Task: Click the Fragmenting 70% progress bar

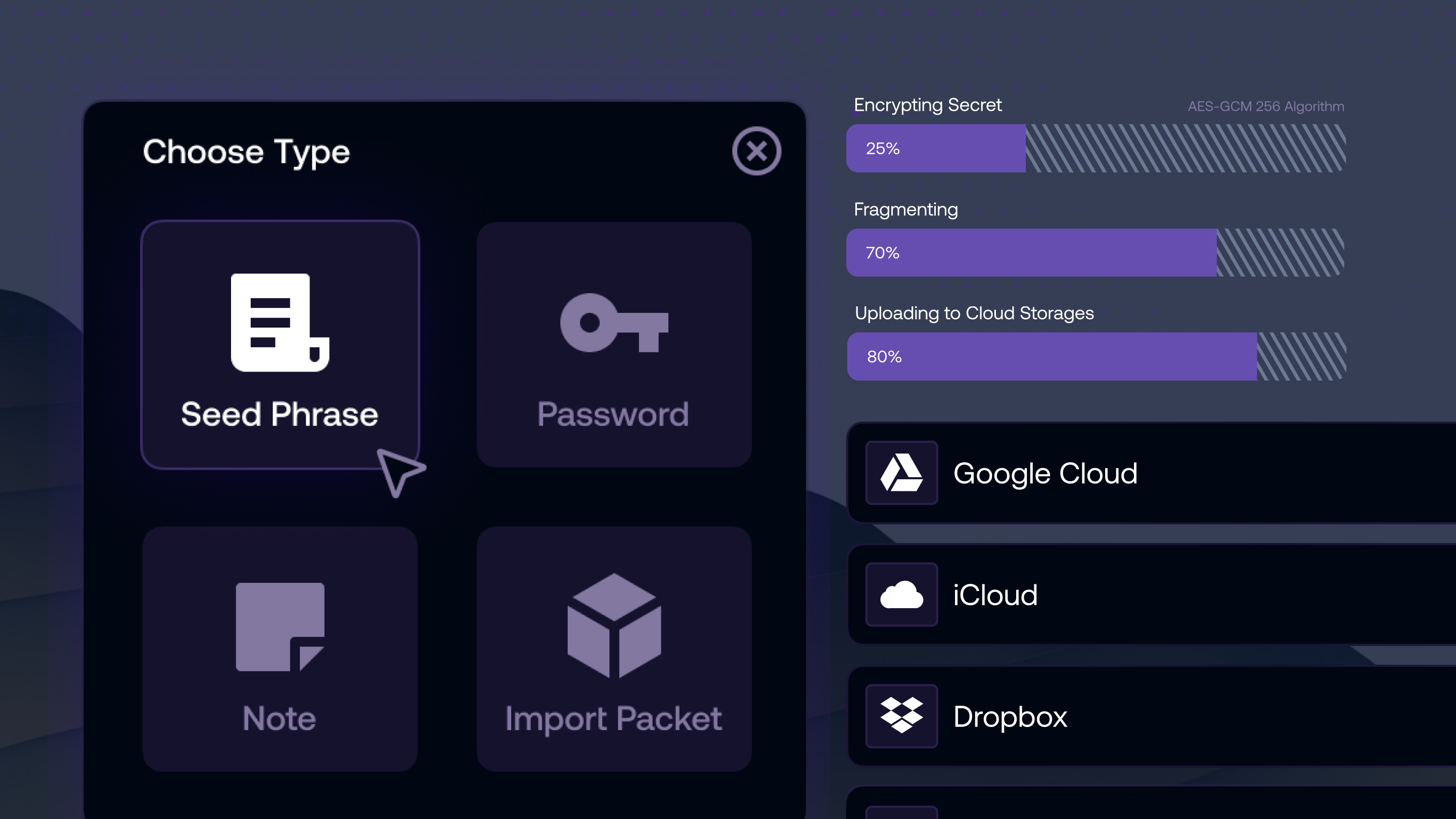Action: point(1096,253)
